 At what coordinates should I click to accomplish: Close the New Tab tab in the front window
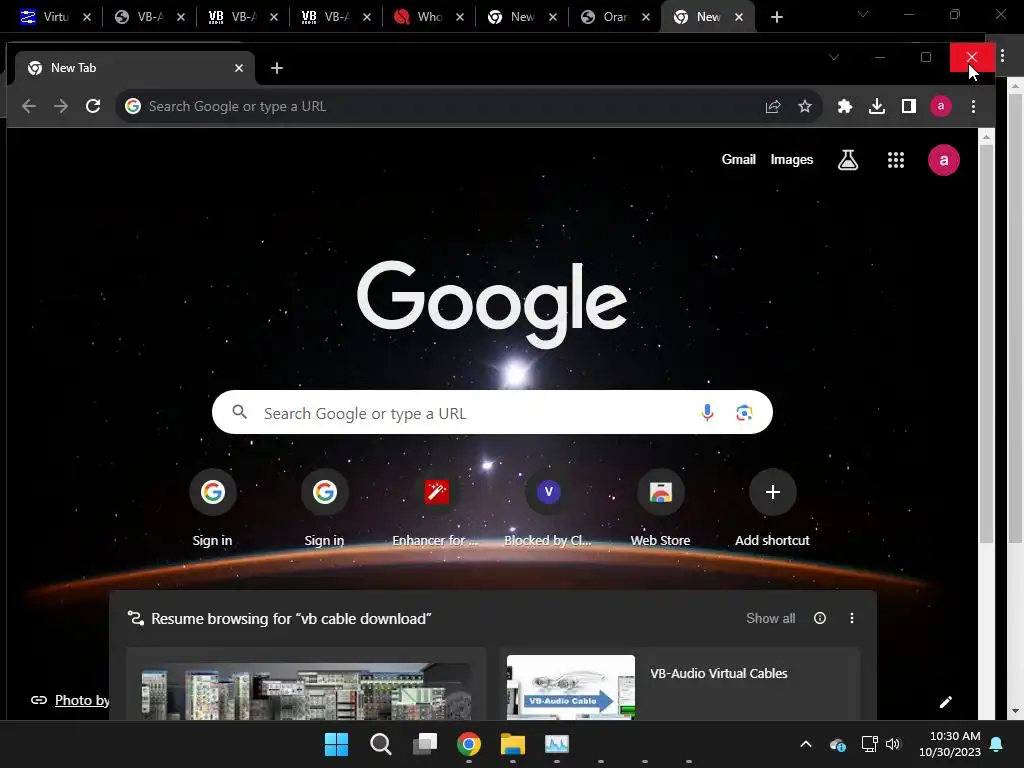click(x=239, y=68)
